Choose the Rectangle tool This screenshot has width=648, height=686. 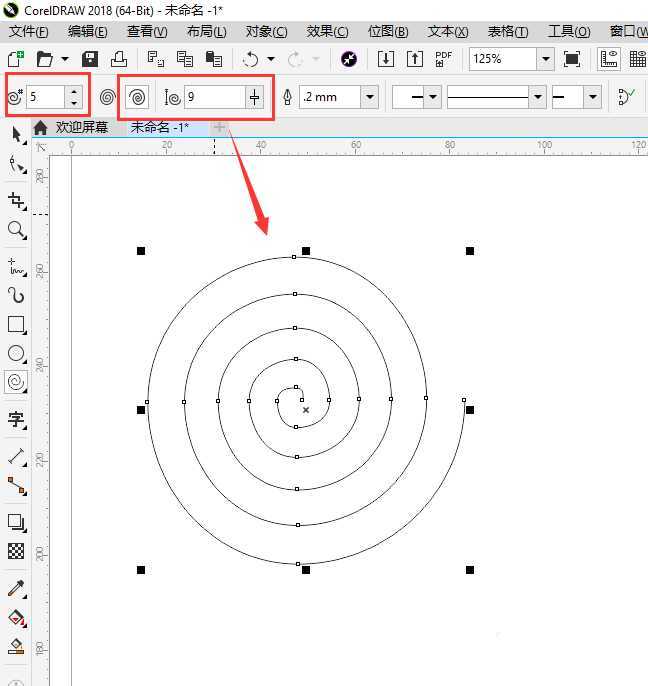tap(16, 324)
